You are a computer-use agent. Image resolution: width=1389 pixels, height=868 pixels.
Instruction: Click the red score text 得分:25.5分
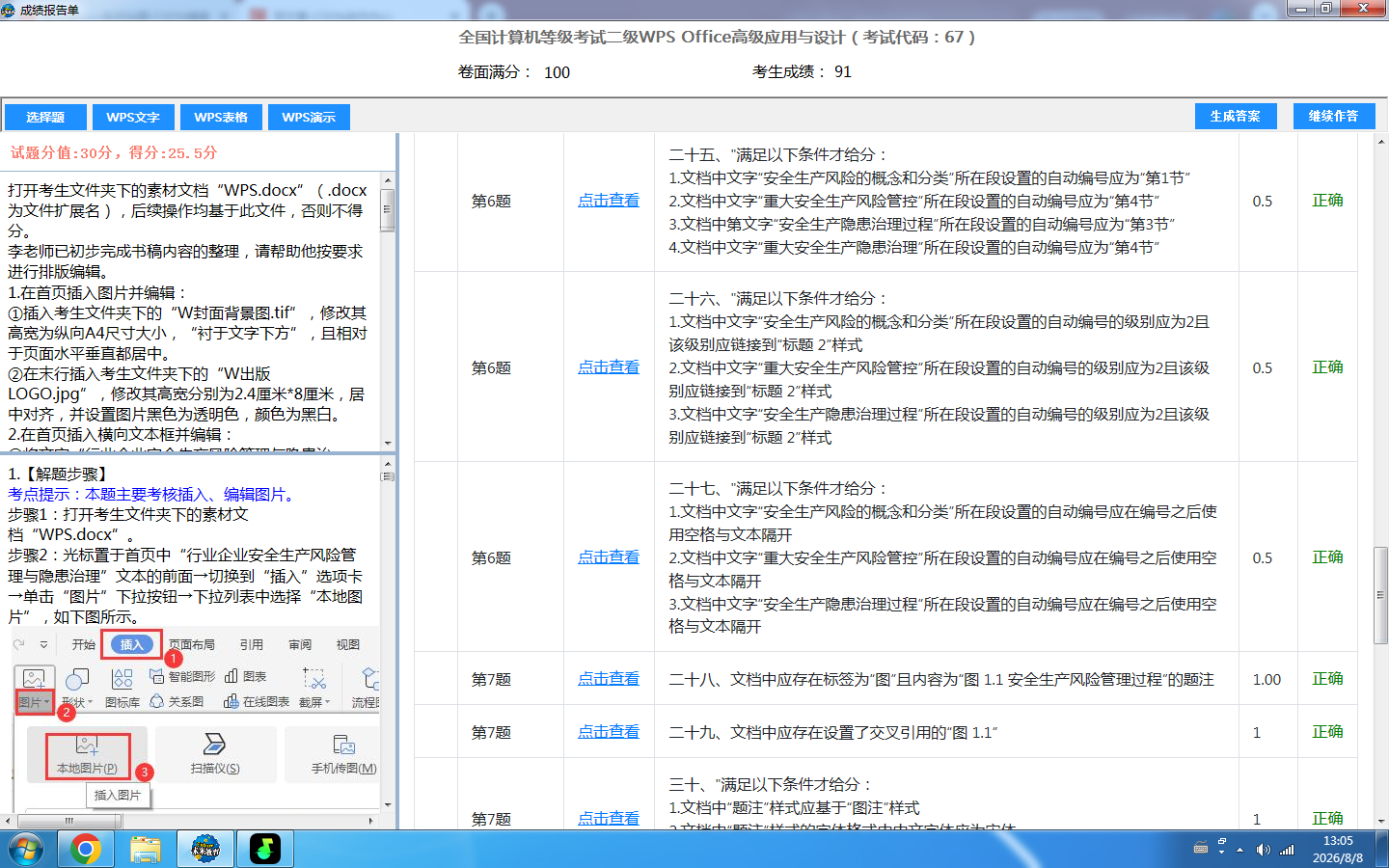174,152
